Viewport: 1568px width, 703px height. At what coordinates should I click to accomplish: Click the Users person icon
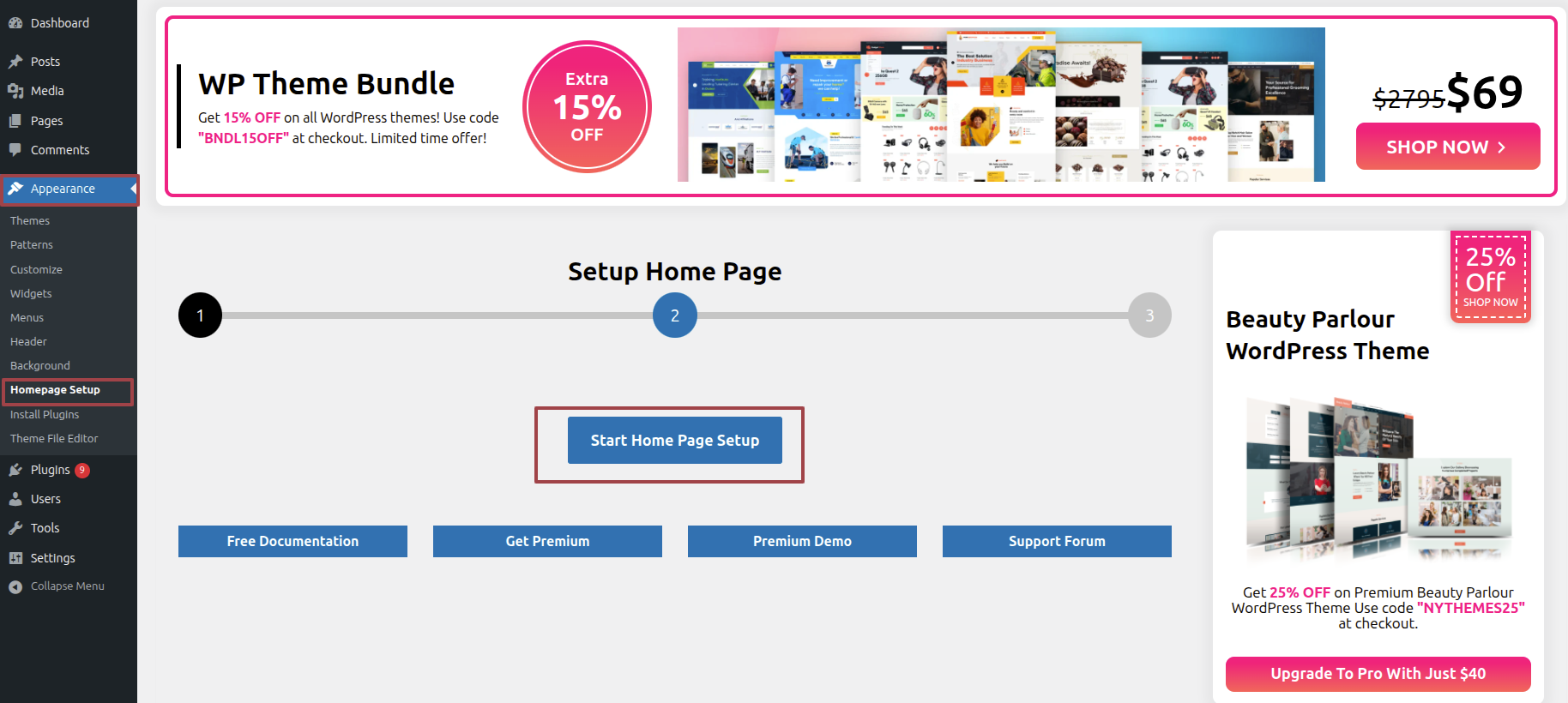point(15,499)
